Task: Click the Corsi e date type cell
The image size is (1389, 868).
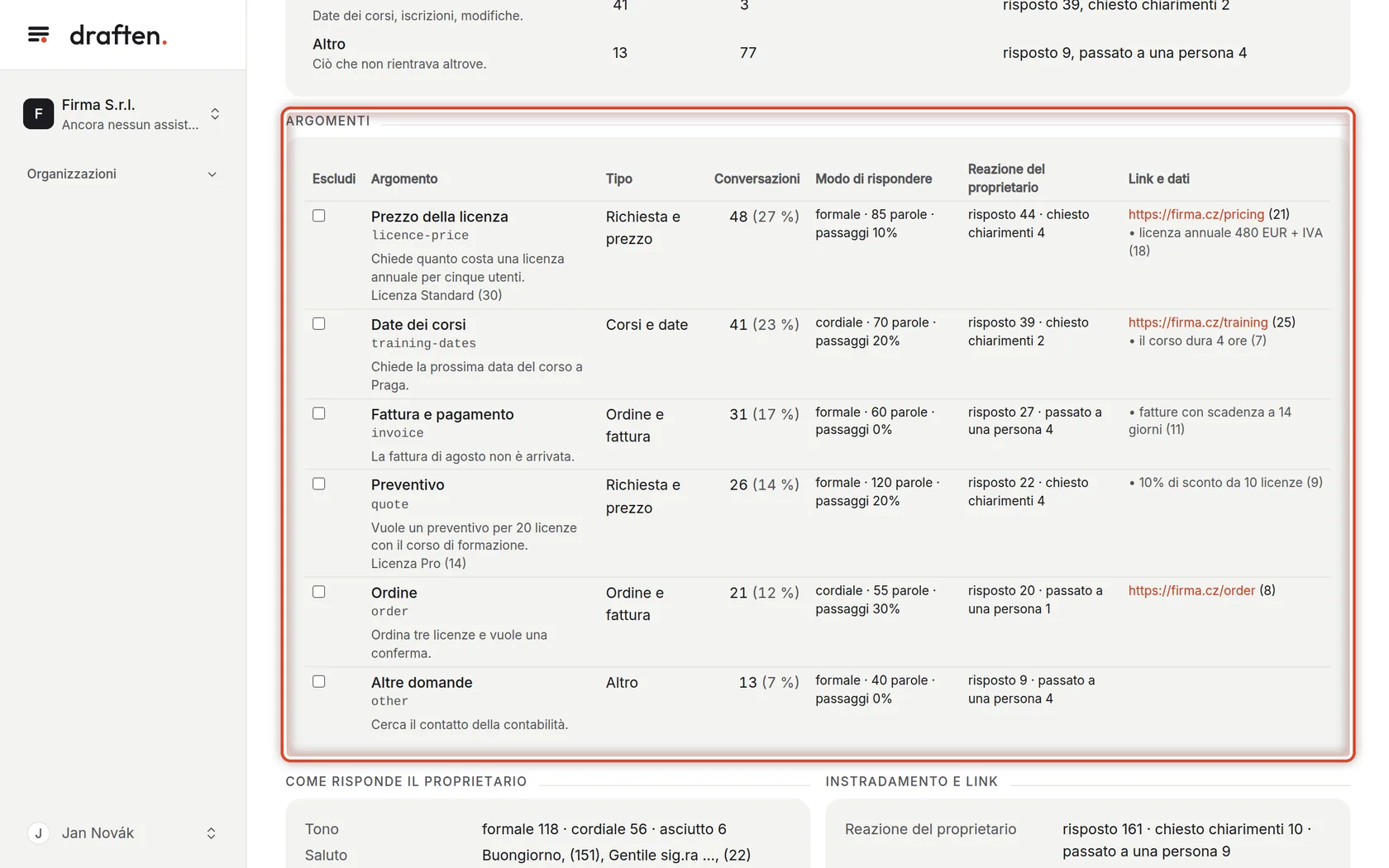Action: click(x=647, y=325)
